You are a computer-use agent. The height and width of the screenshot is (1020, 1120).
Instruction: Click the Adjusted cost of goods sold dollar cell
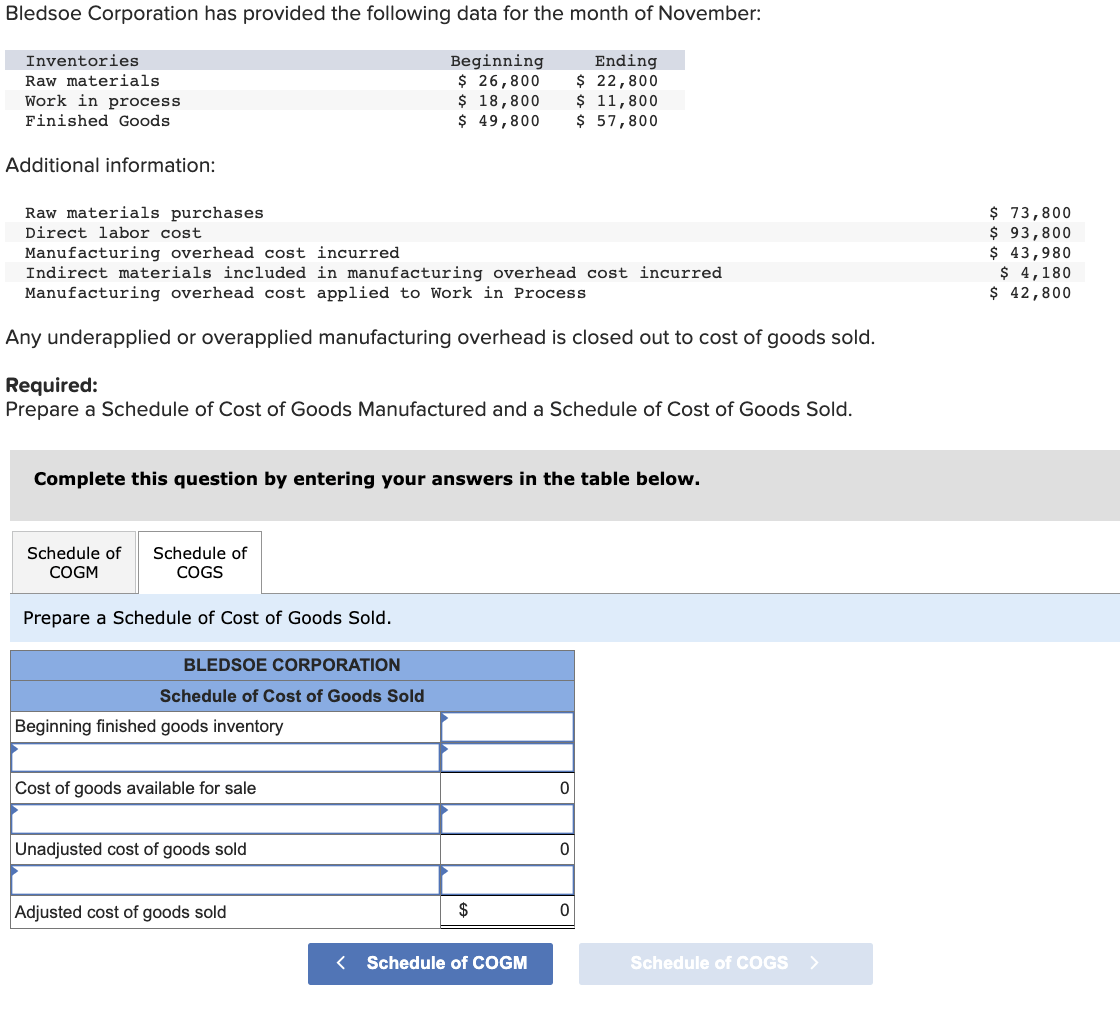507,910
